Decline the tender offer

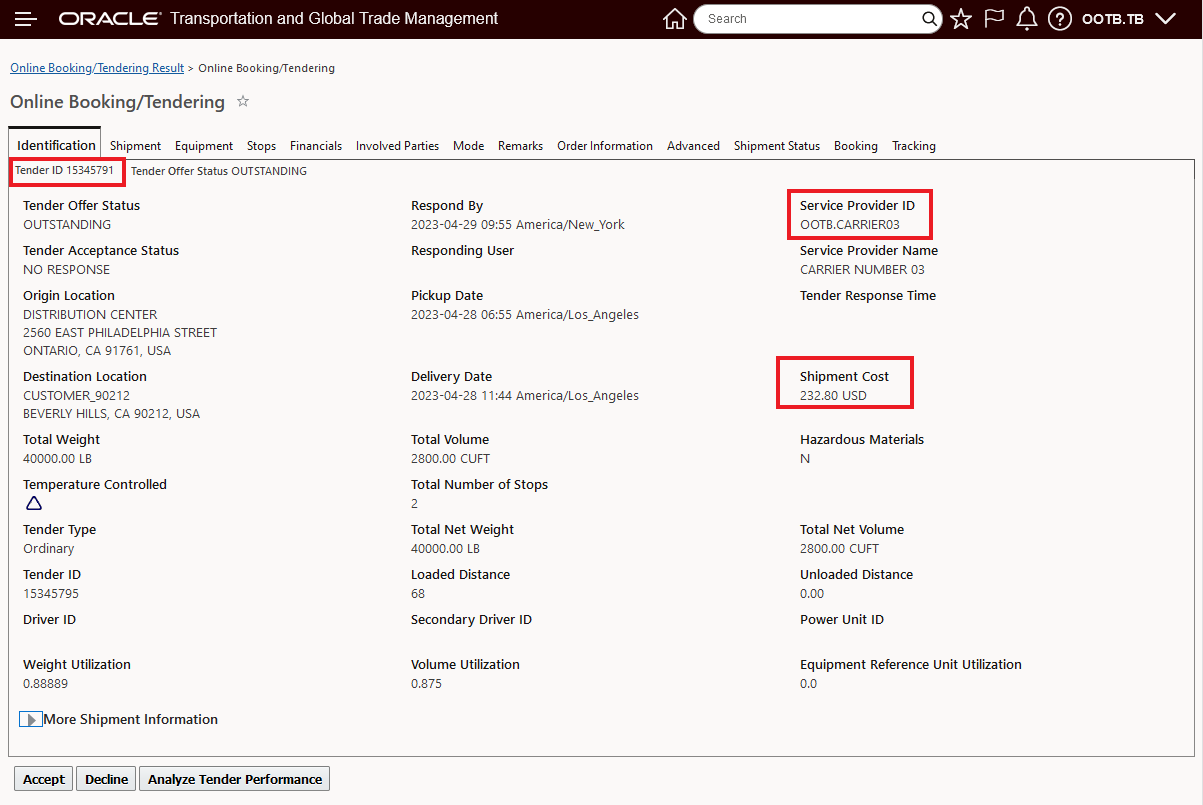(x=106, y=779)
